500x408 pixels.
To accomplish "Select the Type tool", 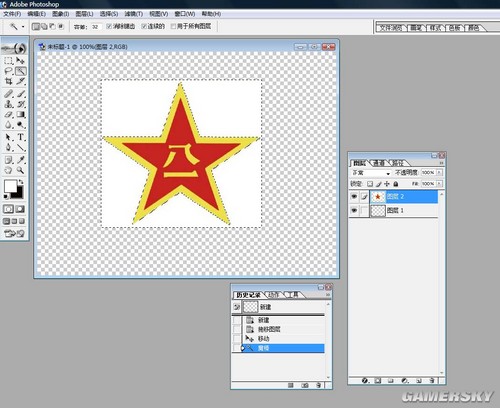I will [x=20, y=137].
